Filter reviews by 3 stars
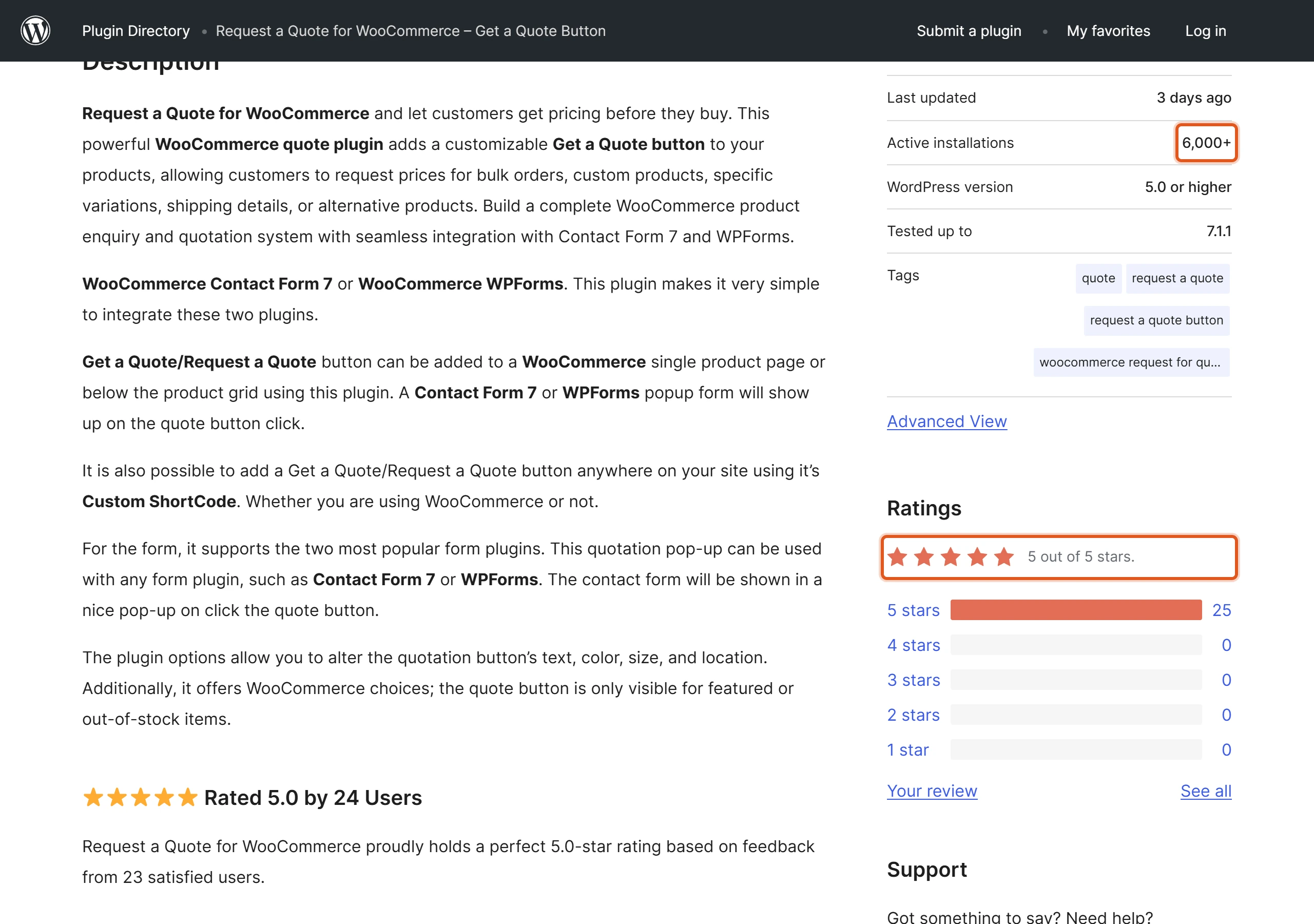Viewport: 1314px width, 924px height. (x=914, y=680)
